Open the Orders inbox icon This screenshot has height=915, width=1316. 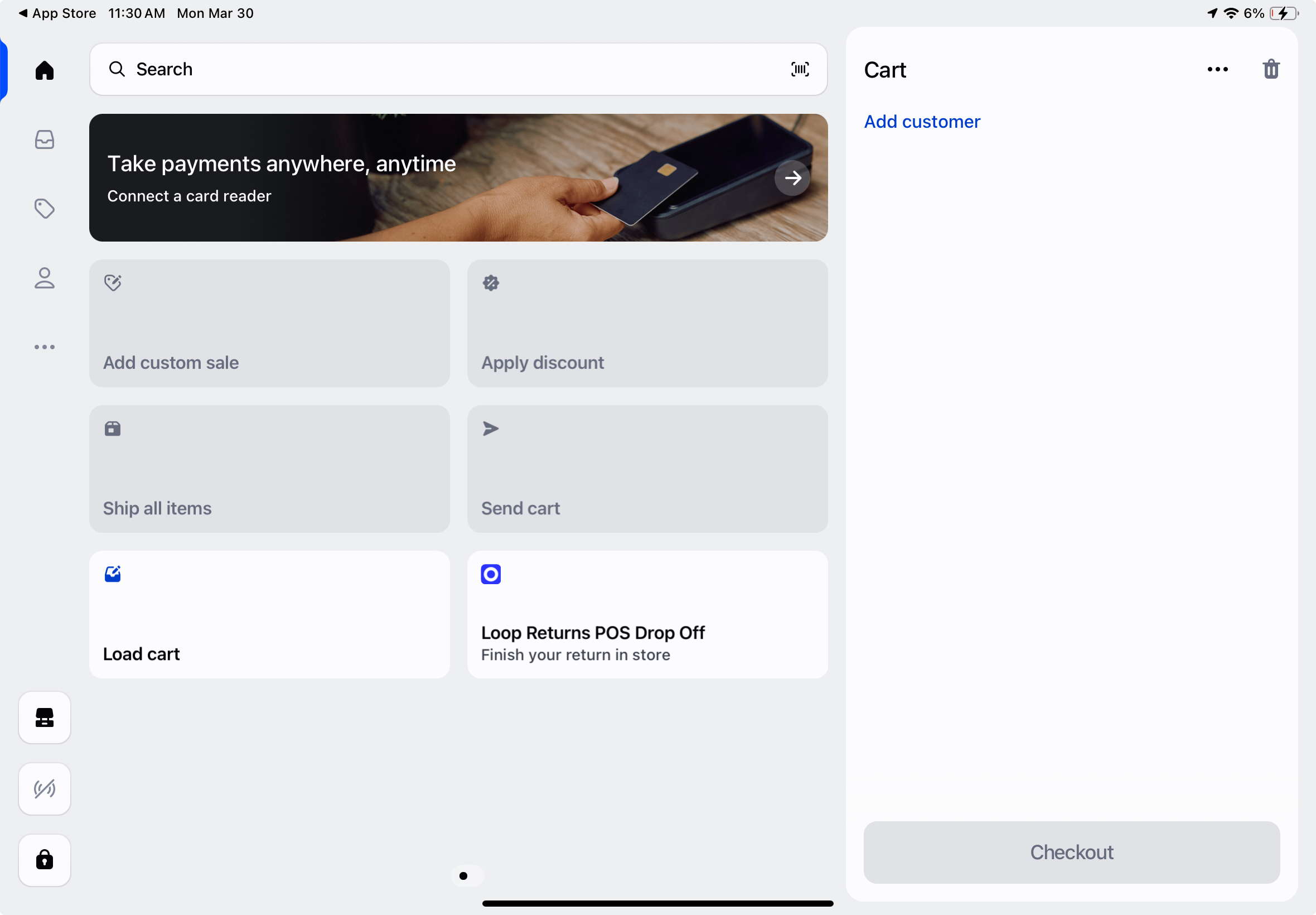[x=44, y=139]
